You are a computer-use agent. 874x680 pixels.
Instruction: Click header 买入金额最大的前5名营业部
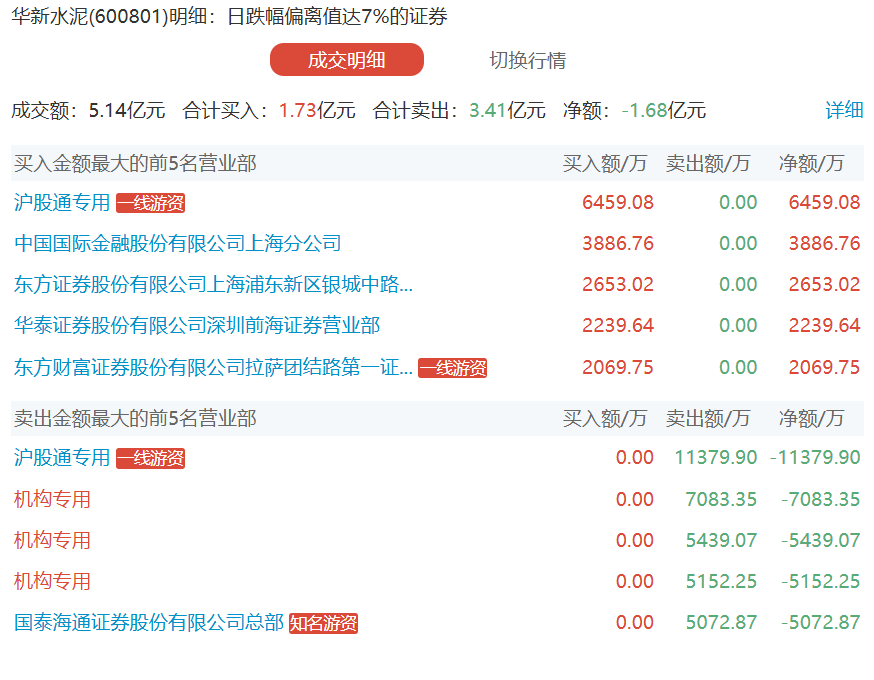(135, 163)
